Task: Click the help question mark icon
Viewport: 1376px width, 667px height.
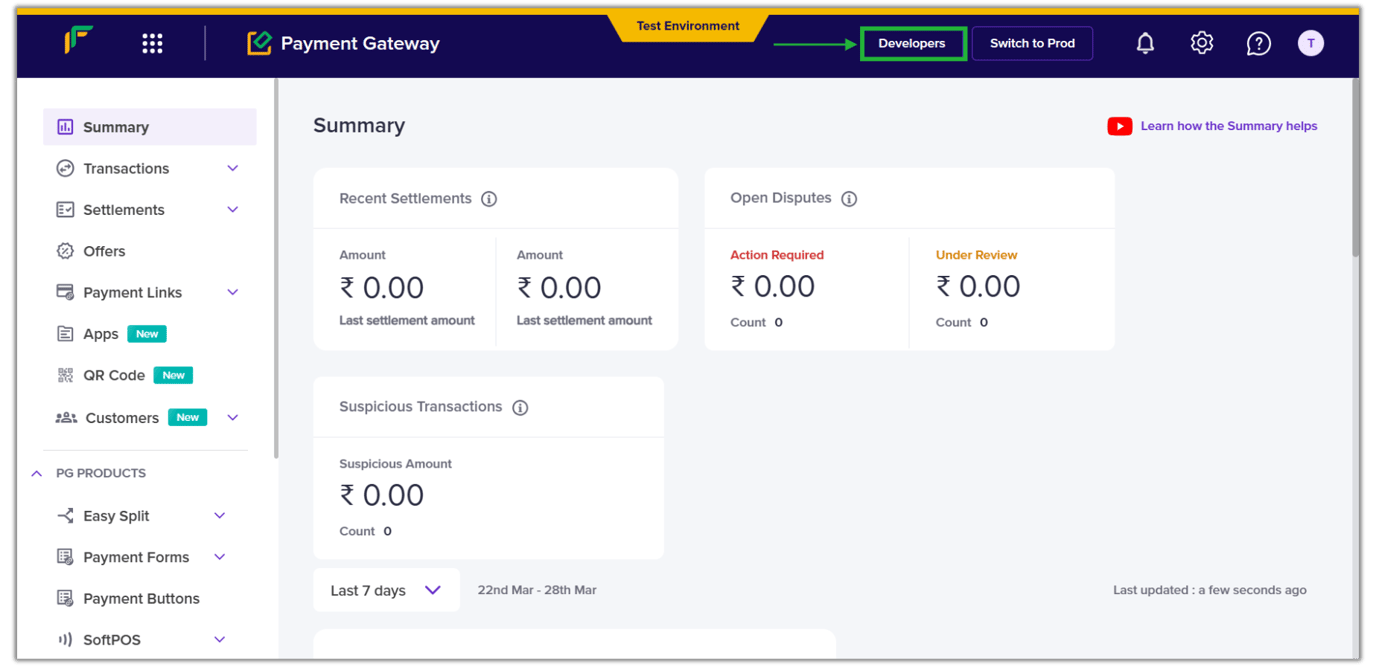Action: point(1259,43)
